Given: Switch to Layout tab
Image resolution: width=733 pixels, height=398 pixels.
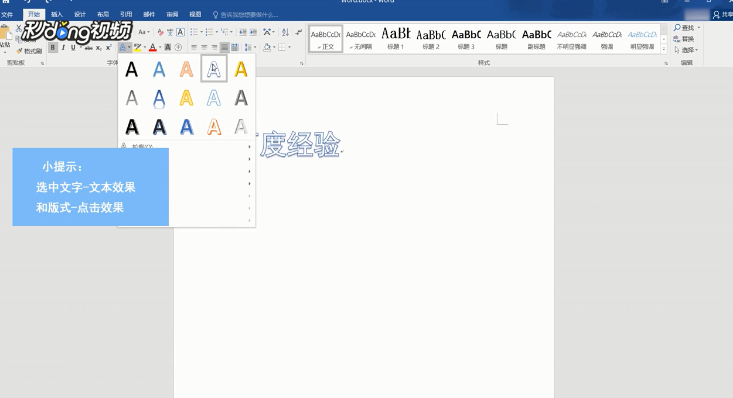Looking at the screenshot, I should [x=103, y=14].
